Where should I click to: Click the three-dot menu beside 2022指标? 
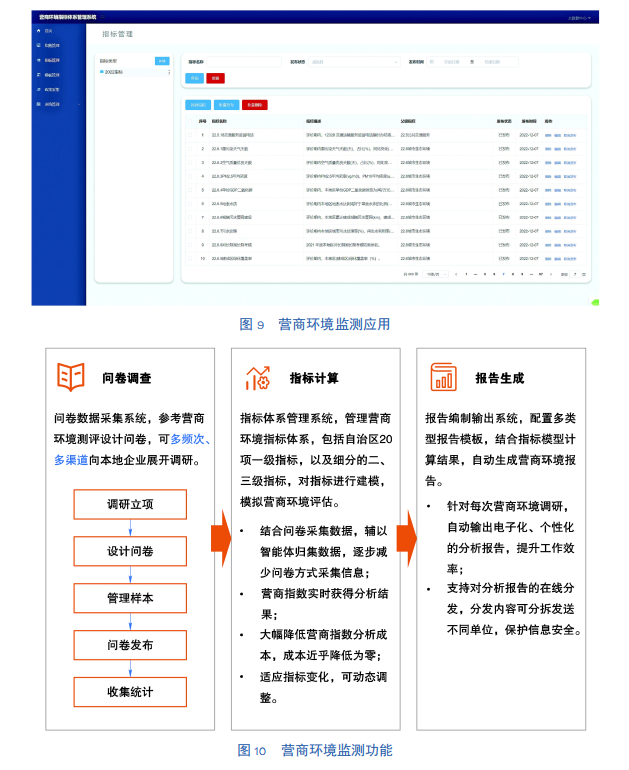click(x=168, y=72)
